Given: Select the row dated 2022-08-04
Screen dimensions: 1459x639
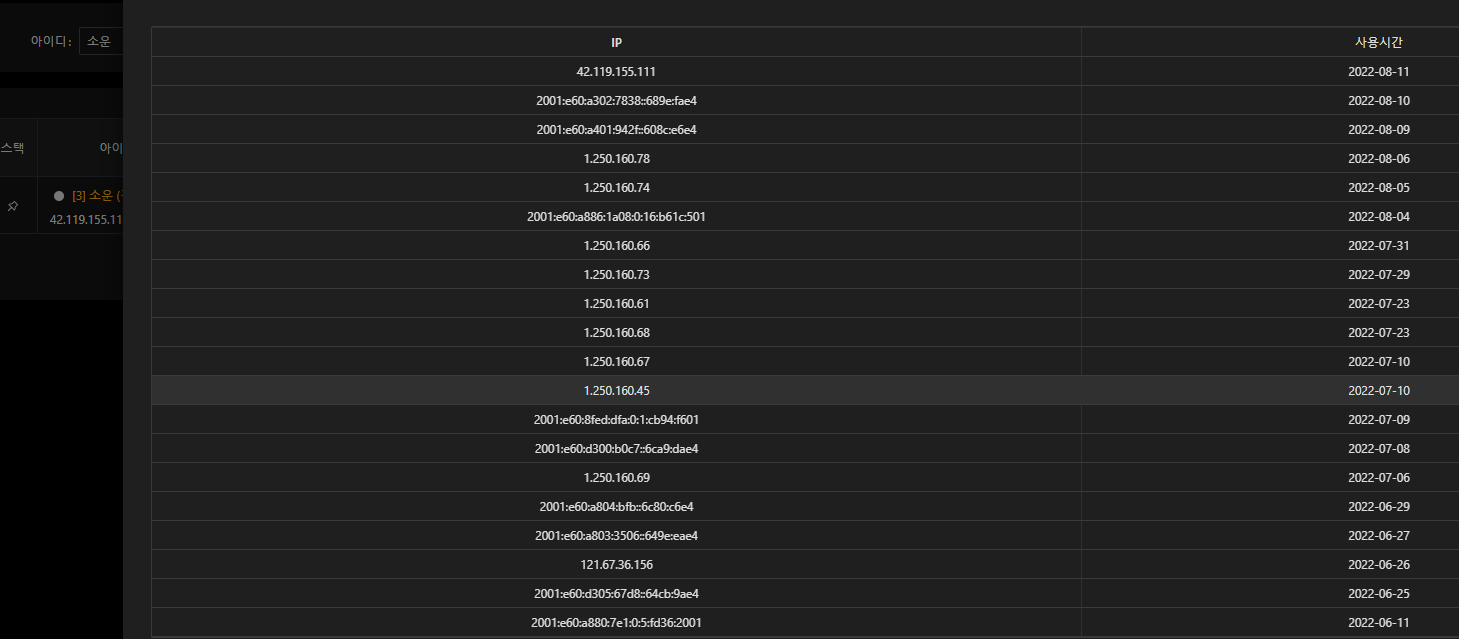Looking at the screenshot, I should 805,216.
